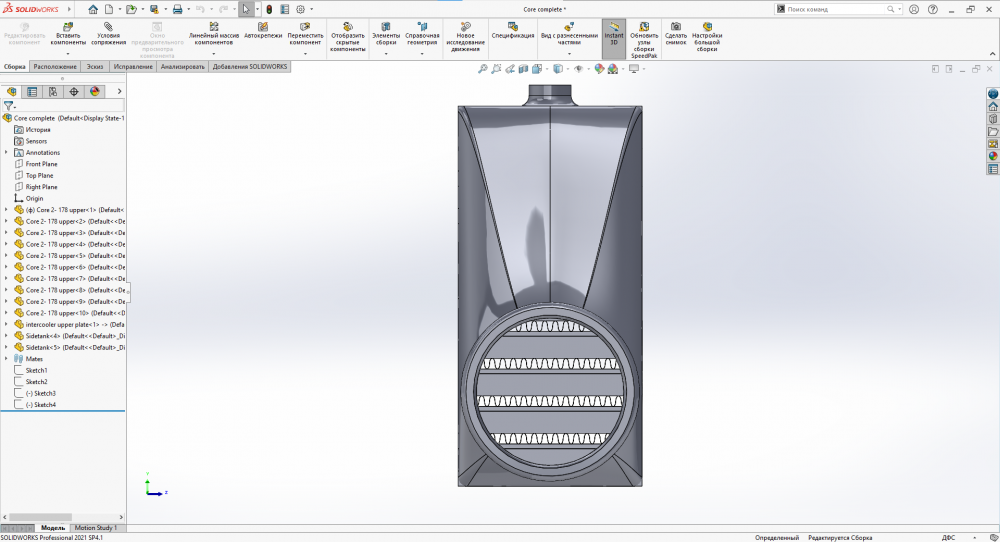Select Top Plane in the feature tree

pos(39,176)
